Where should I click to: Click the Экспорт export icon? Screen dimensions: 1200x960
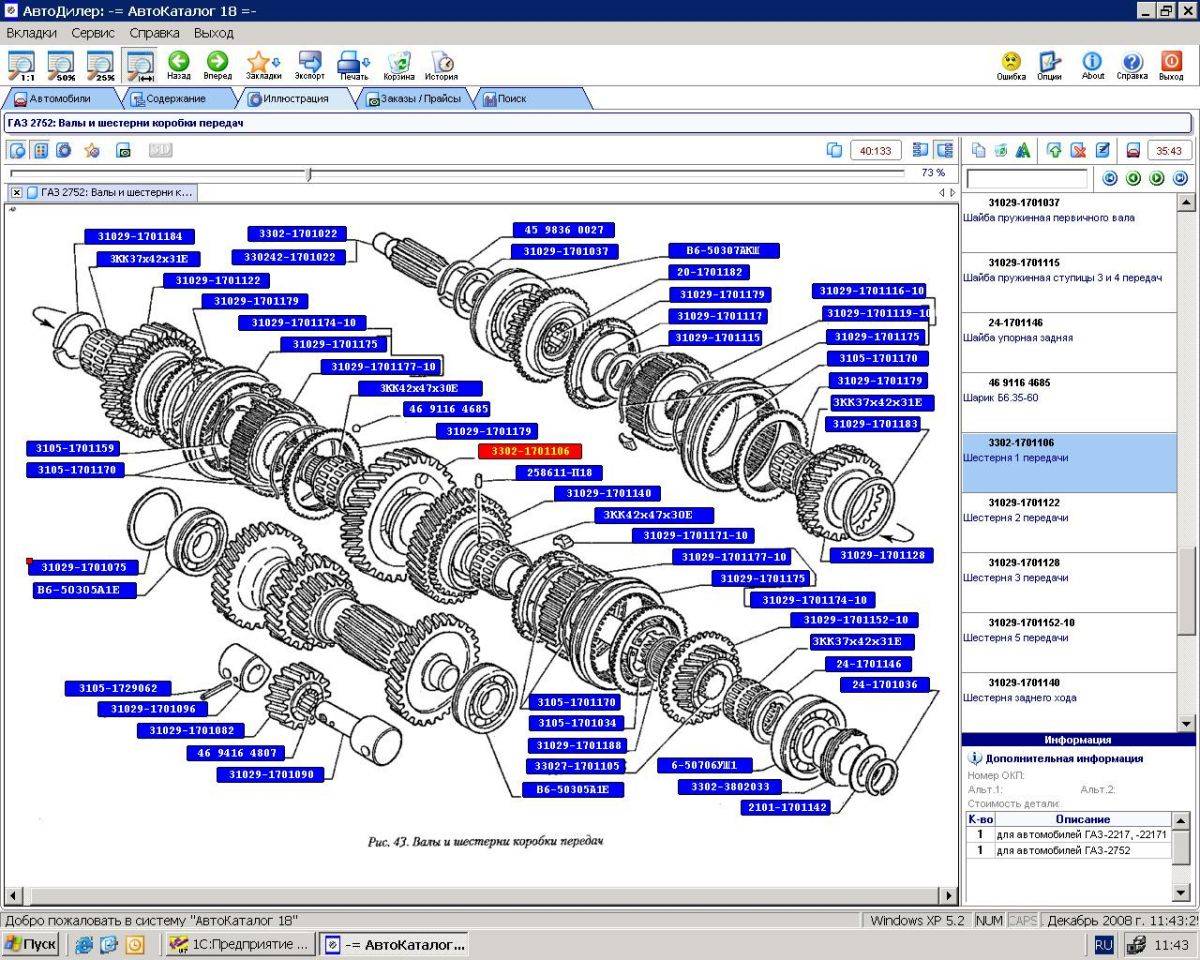click(x=310, y=65)
